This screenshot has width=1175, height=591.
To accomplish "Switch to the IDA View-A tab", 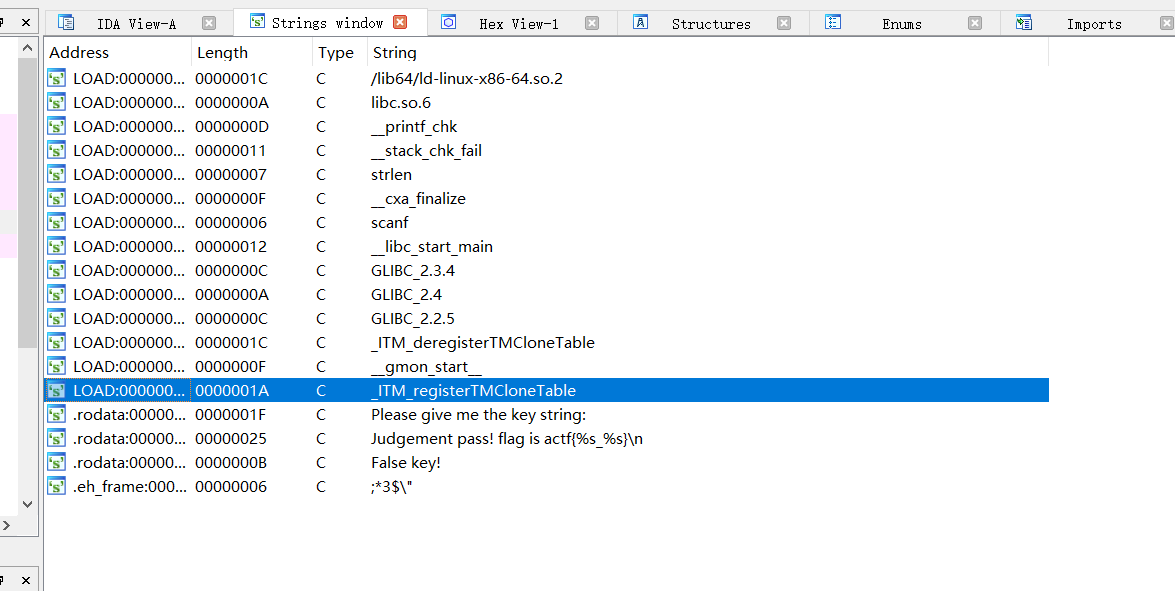I will (135, 23).
